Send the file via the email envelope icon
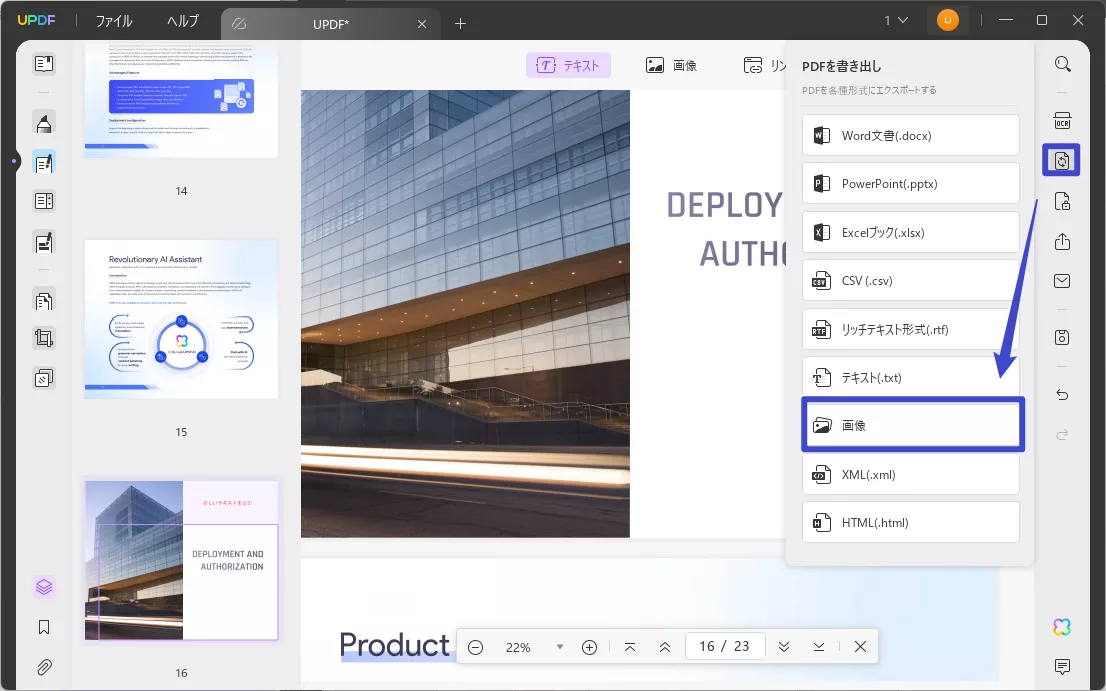This screenshot has height=691, width=1106. pyautogui.click(x=1062, y=281)
